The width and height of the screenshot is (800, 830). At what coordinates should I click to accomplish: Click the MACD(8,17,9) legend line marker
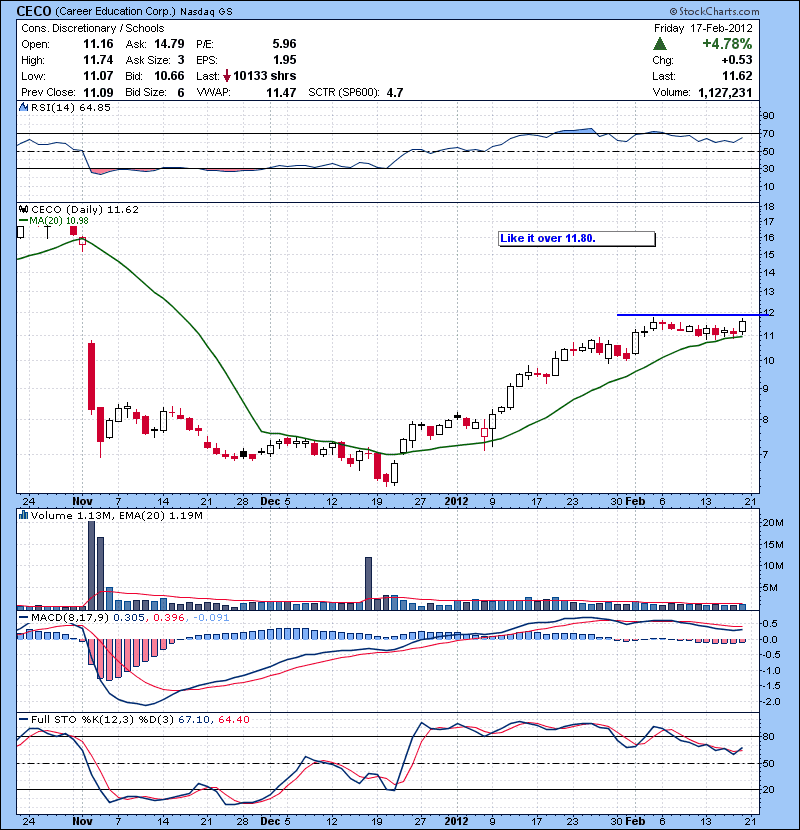(x=23, y=618)
